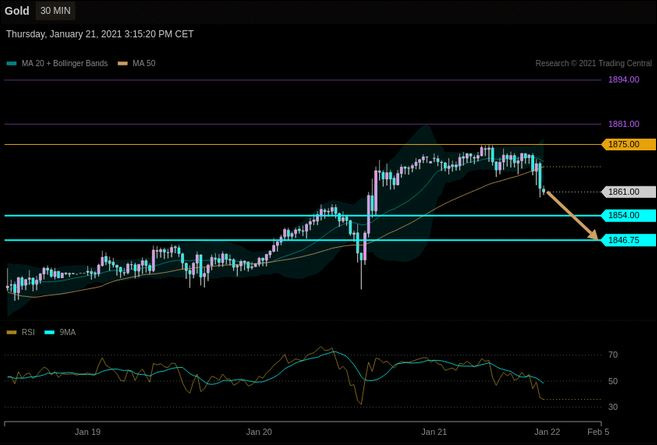Select the Jan 20 date on time axis
The width and height of the screenshot is (657, 445).
coord(259,432)
